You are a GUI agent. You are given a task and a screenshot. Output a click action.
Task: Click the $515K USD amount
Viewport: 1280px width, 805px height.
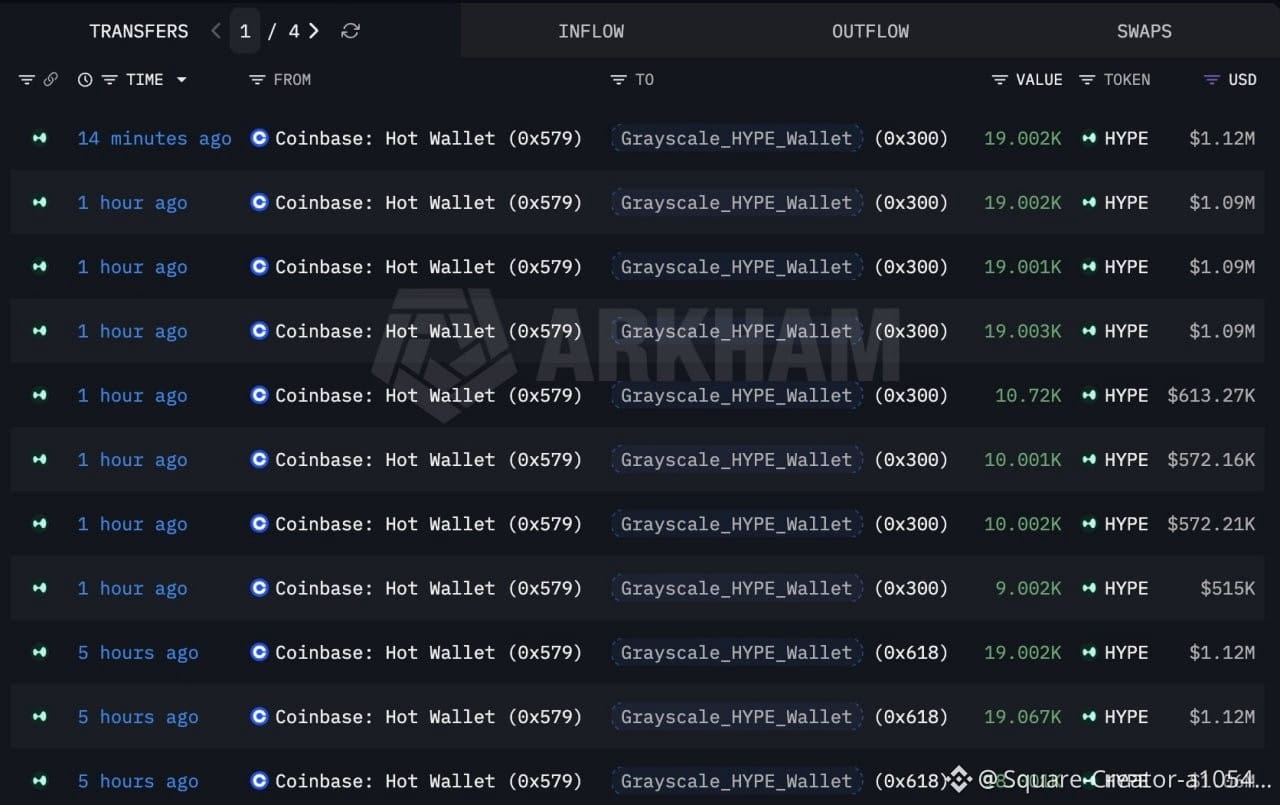pyautogui.click(x=1228, y=588)
